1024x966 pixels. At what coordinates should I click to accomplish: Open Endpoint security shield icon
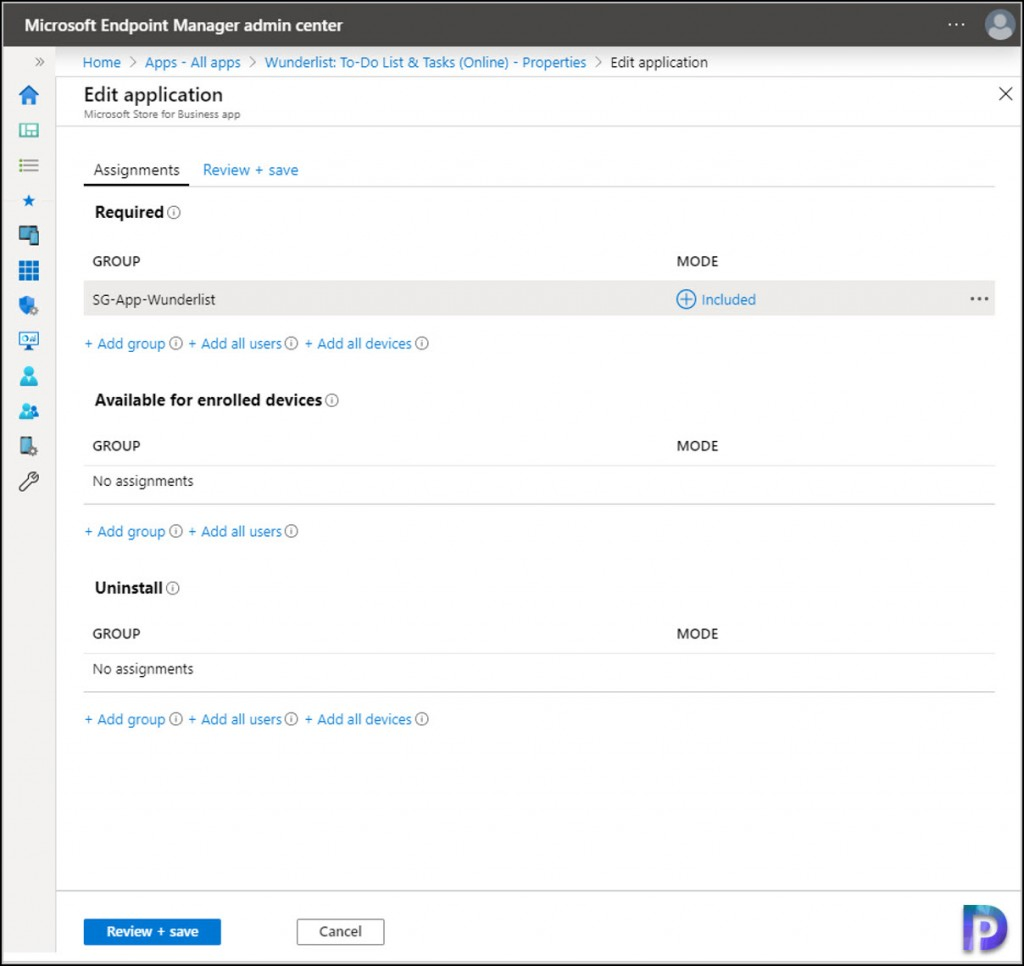click(x=29, y=305)
